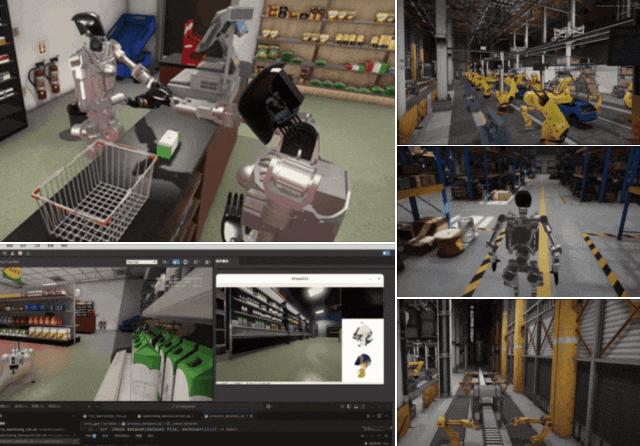
Task: Click the white depth-view panel showing robot parts
Action: tap(362, 351)
